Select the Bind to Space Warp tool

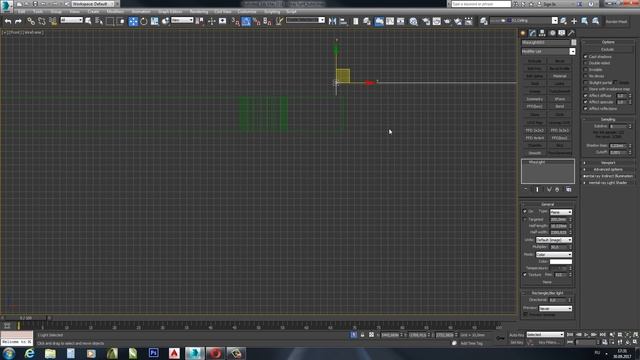(x=53, y=21)
